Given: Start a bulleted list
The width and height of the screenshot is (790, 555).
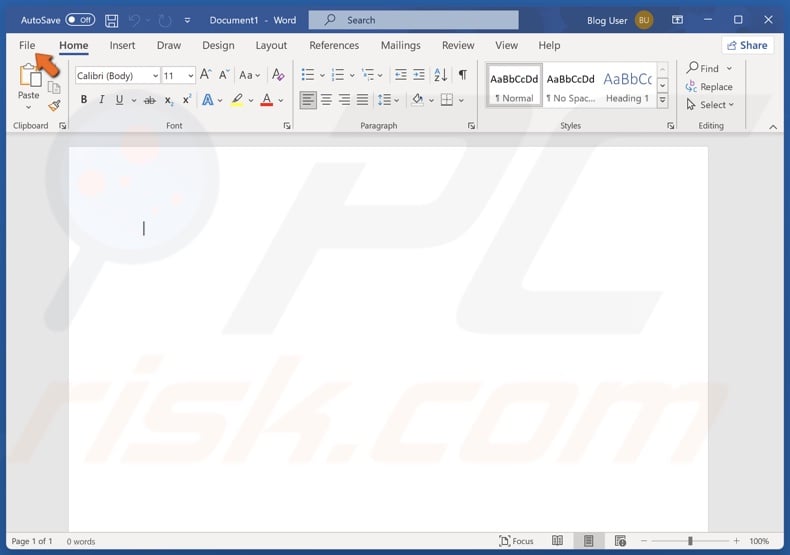Looking at the screenshot, I should pos(308,75).
